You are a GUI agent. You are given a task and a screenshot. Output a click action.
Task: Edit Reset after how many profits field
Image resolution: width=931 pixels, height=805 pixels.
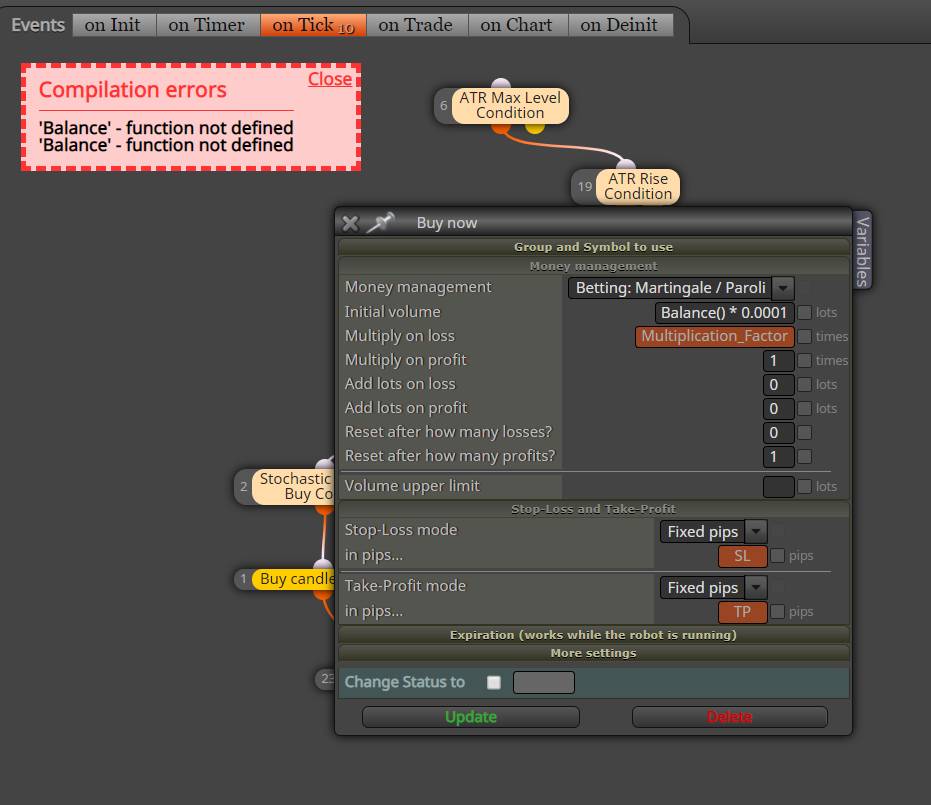click(778, 457)
